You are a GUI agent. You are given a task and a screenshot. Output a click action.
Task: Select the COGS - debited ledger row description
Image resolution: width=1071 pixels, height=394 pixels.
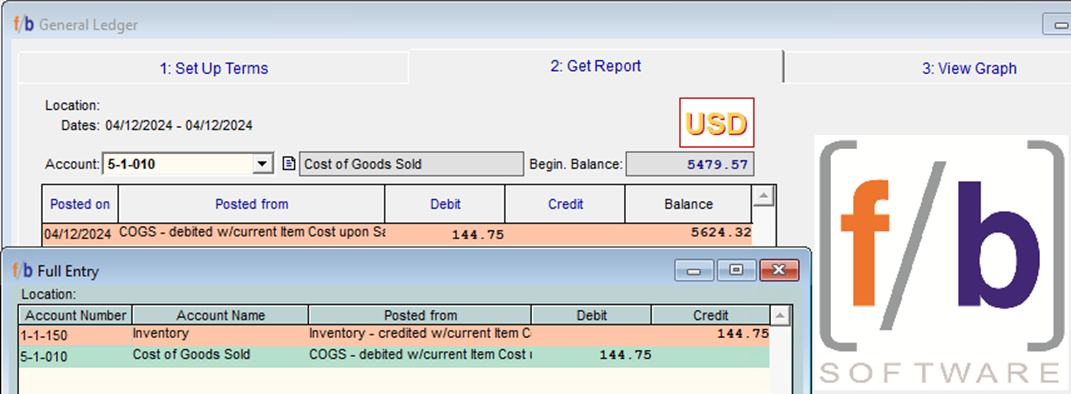pos(252,233)
